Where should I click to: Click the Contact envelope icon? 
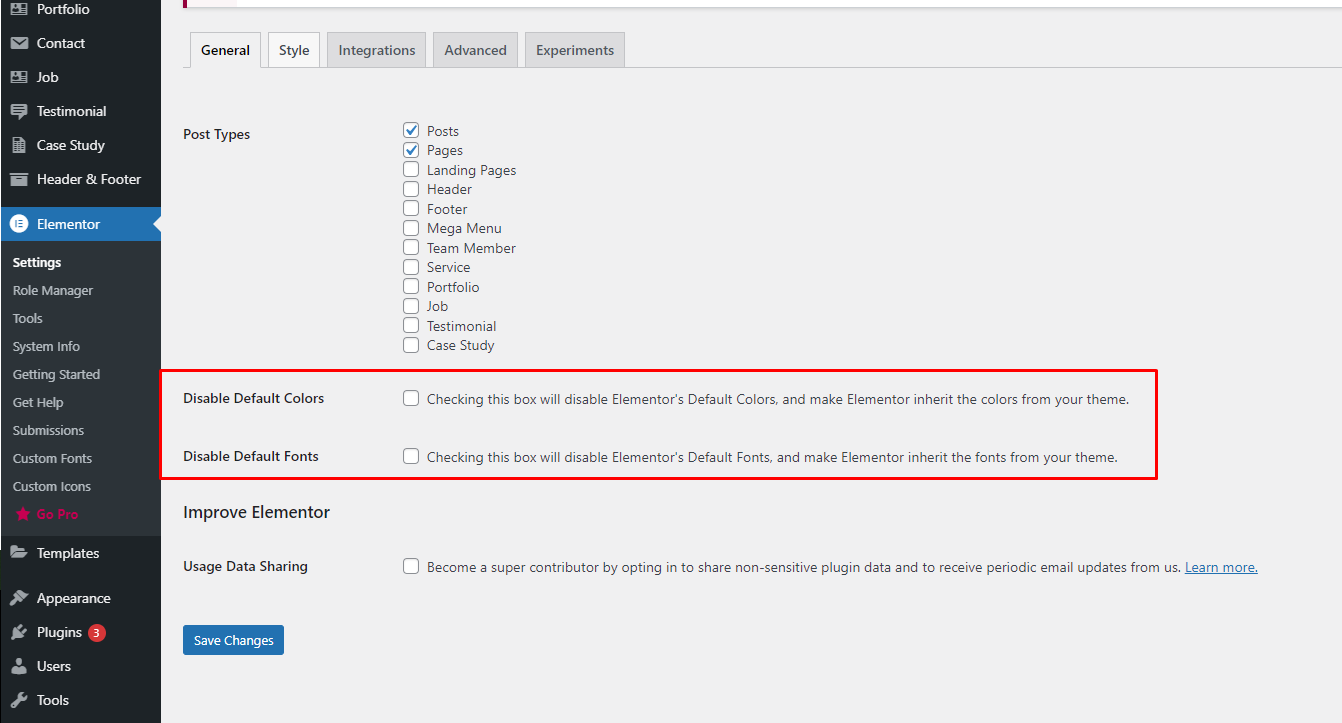(19, 43)
